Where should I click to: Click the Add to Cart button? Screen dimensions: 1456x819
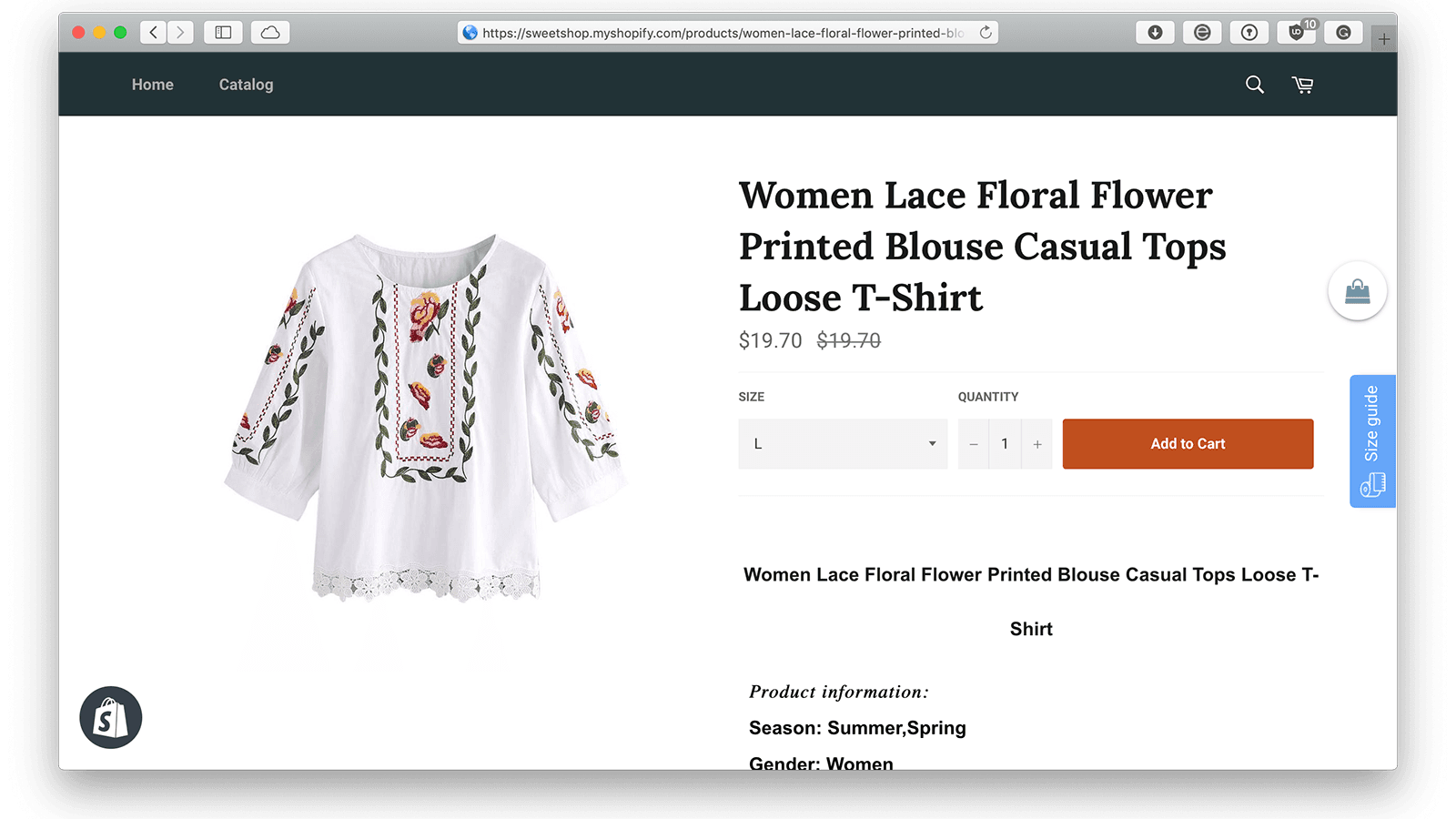tap(1188, 444)
